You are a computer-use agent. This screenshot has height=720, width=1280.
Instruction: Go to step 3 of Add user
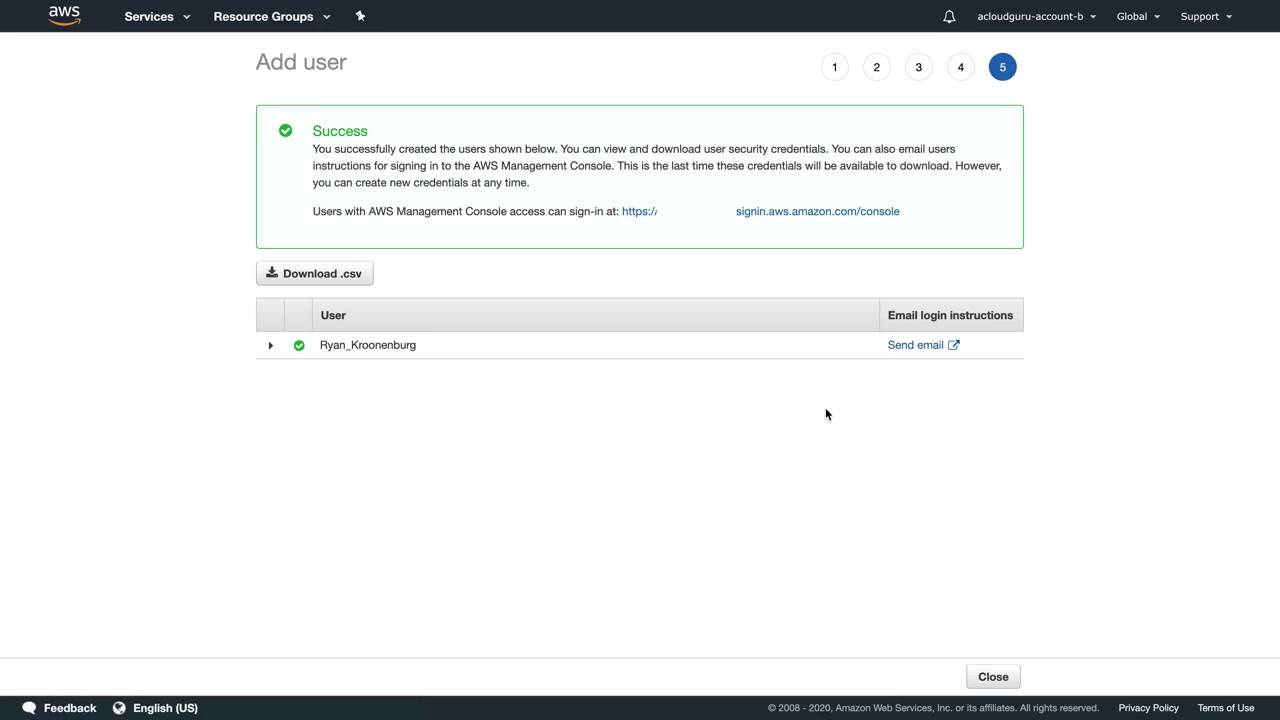click(918, 67)
